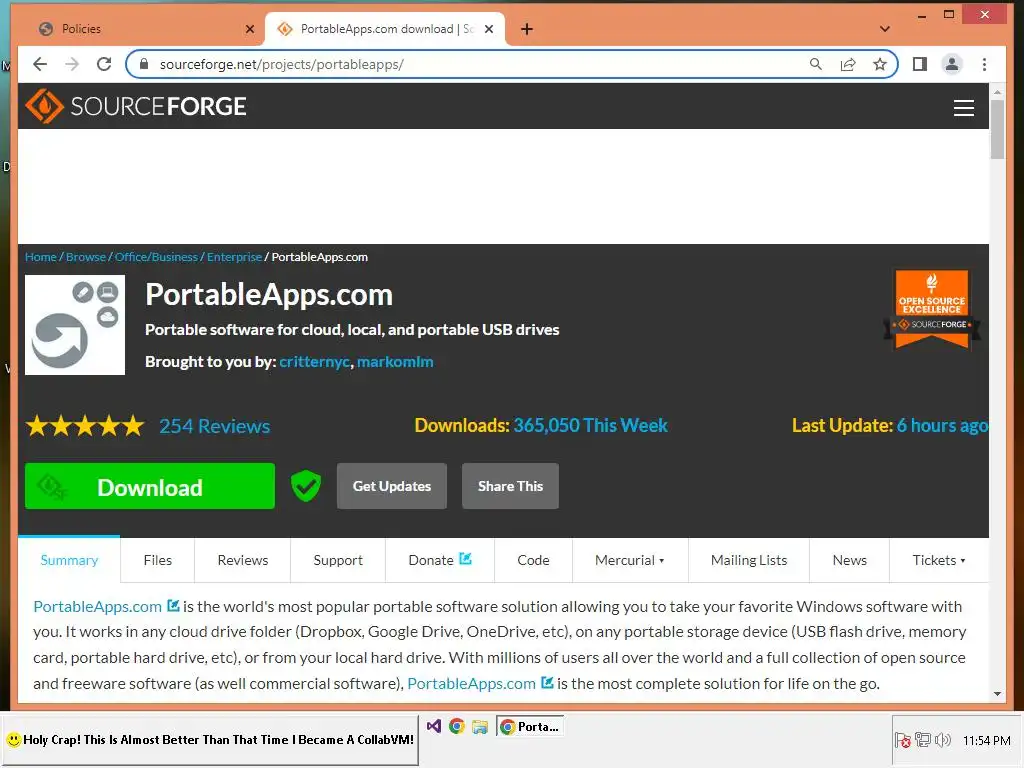
Task: Click the 6 hours ago update link
Action: tap(942, 425)
